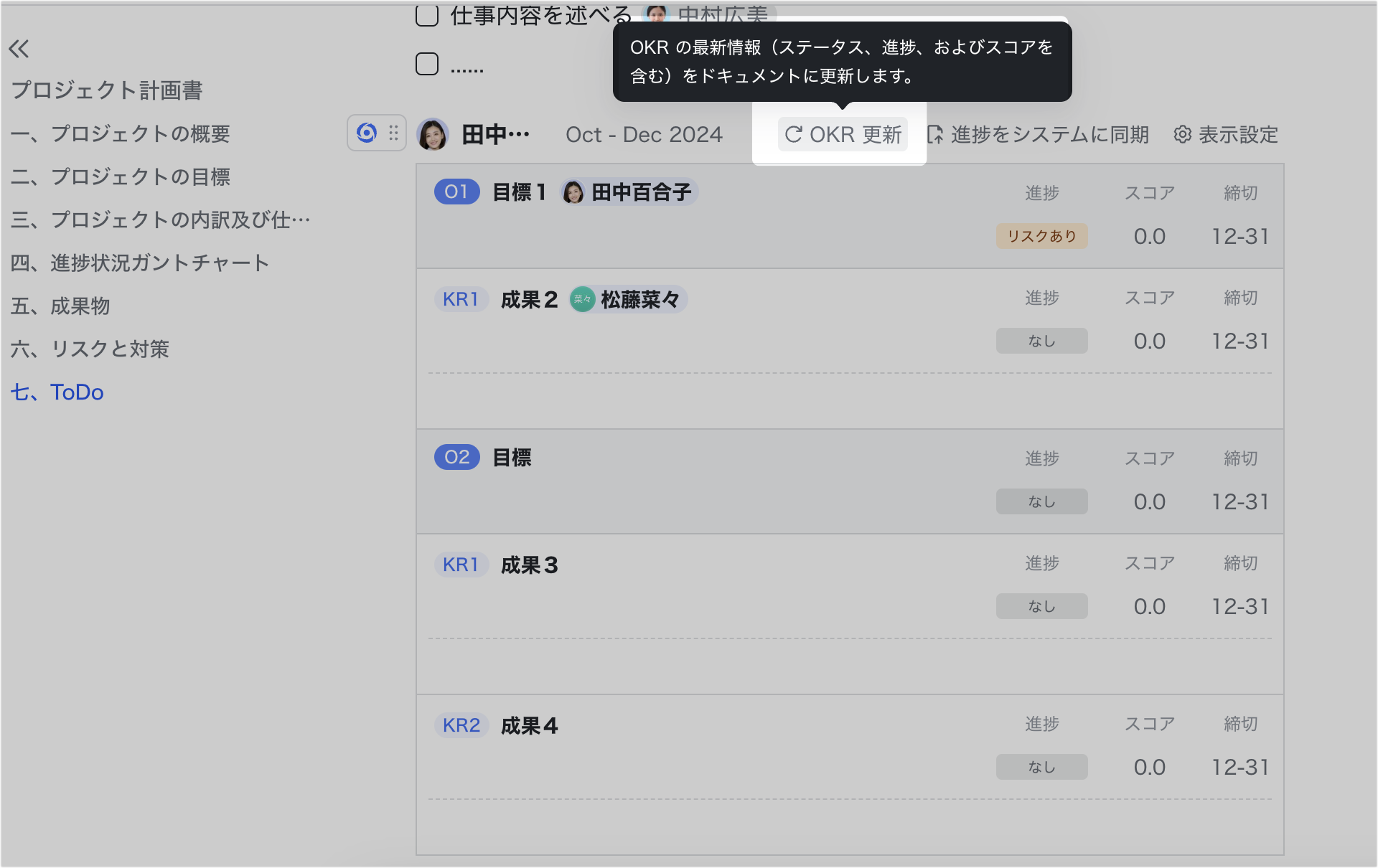Go to 四、進捗状況ガントチャート section

tap(140, 263)
